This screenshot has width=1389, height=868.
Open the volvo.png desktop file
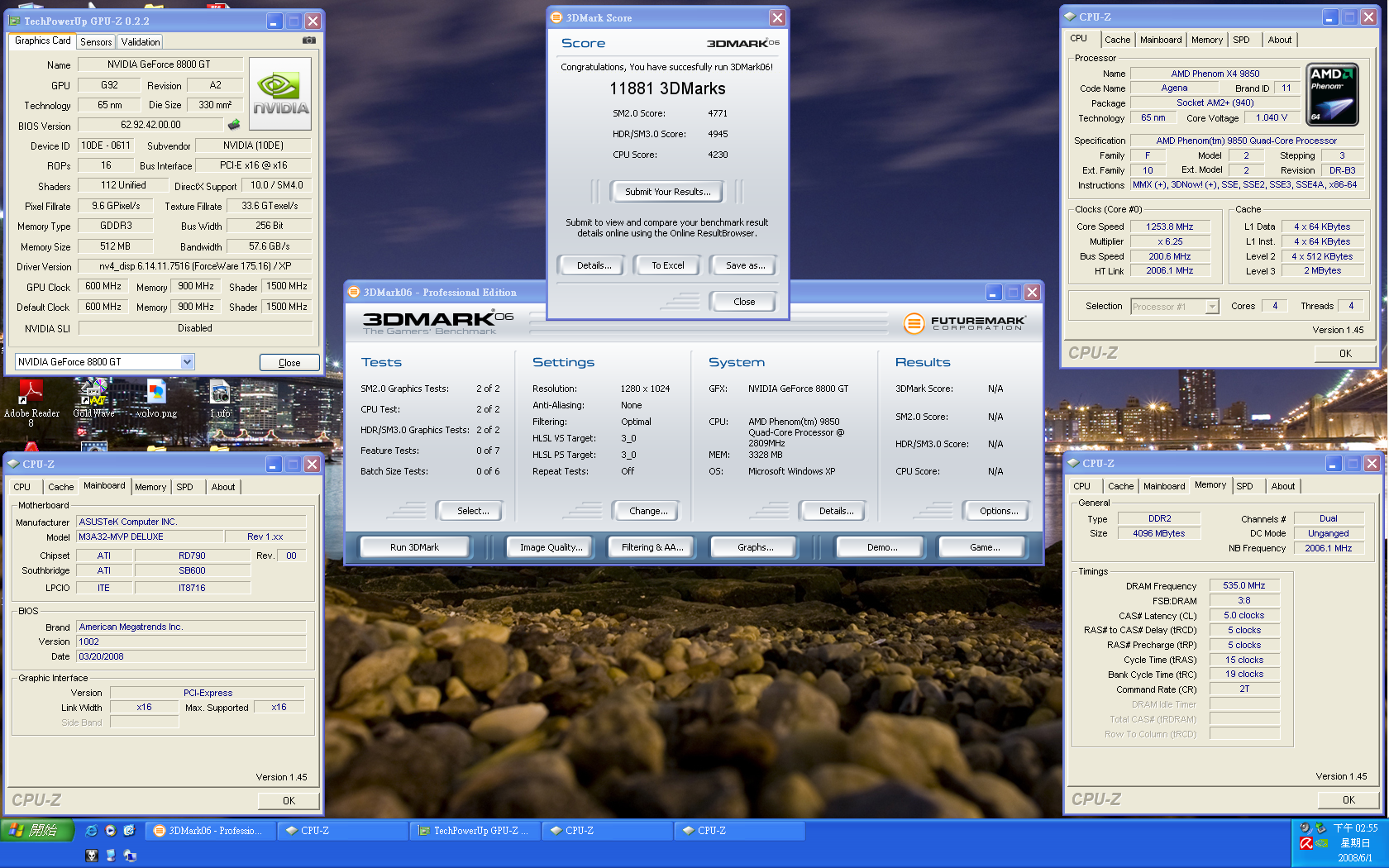(x=156, y=399)
